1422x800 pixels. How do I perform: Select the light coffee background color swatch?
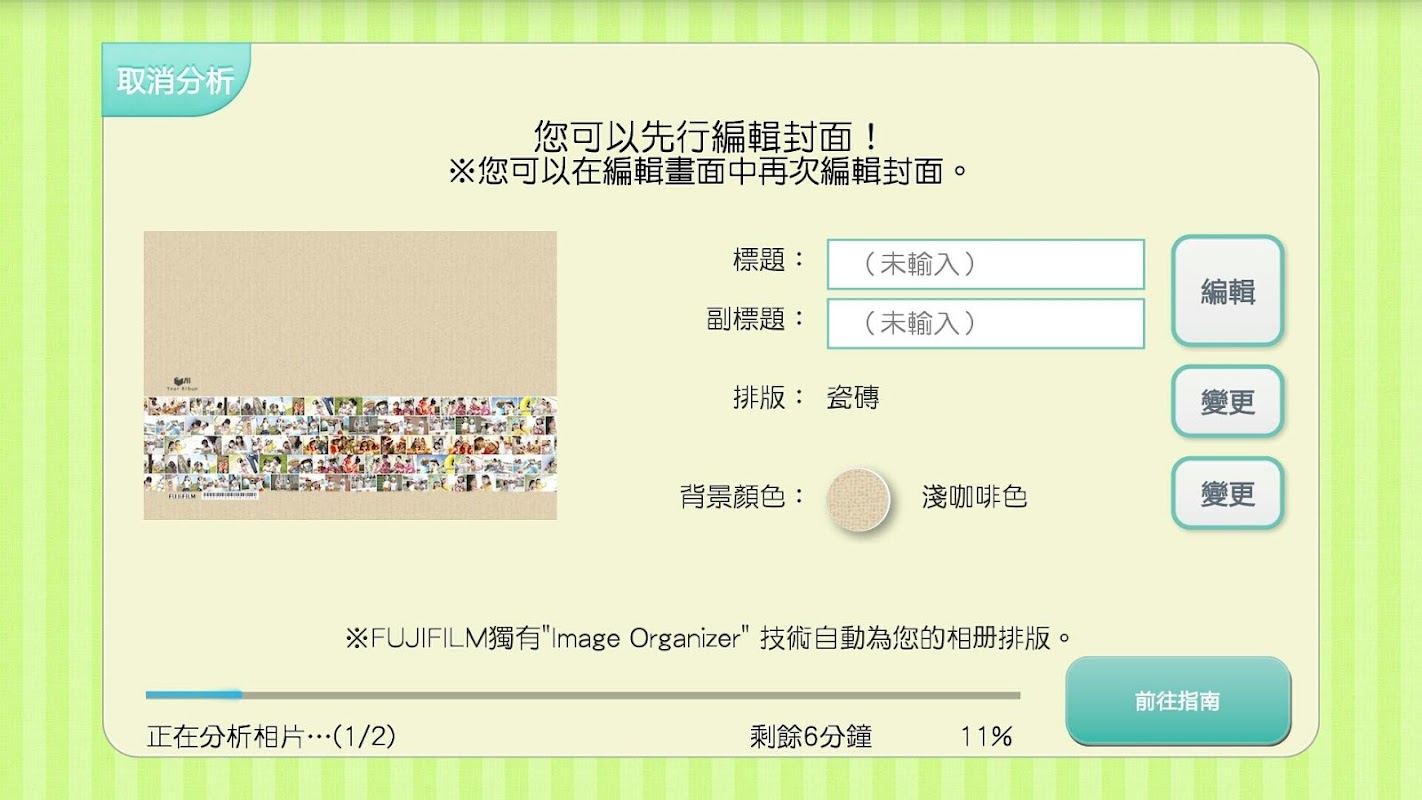click(858, 498)
